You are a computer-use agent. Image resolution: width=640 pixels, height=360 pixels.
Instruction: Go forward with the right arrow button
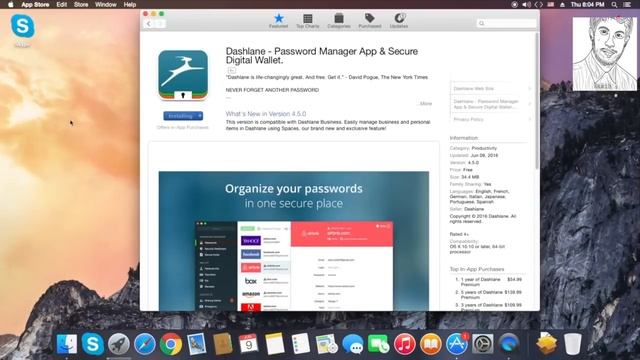[160, 24]
